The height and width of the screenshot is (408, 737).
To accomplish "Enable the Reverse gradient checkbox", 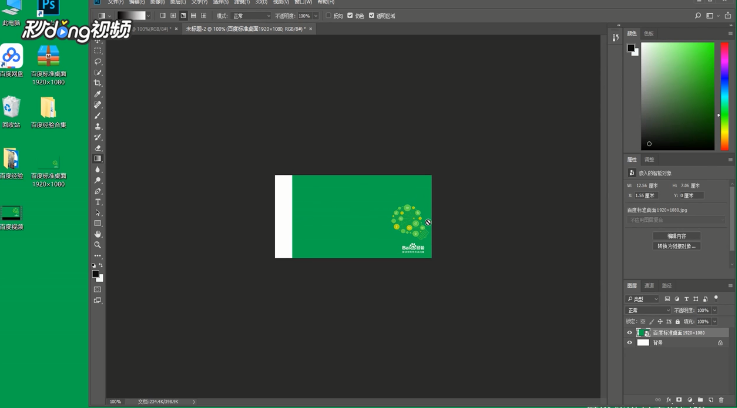I will tap(329, 16).
